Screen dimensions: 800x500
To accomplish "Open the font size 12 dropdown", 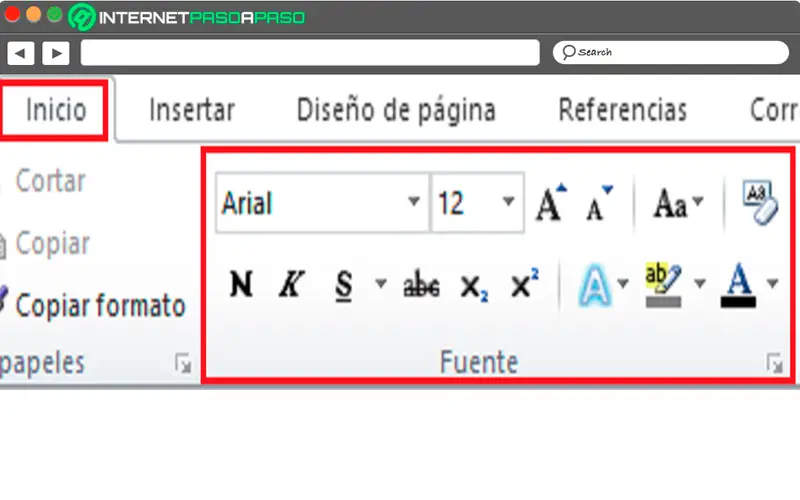I will [x=508, y=202].
